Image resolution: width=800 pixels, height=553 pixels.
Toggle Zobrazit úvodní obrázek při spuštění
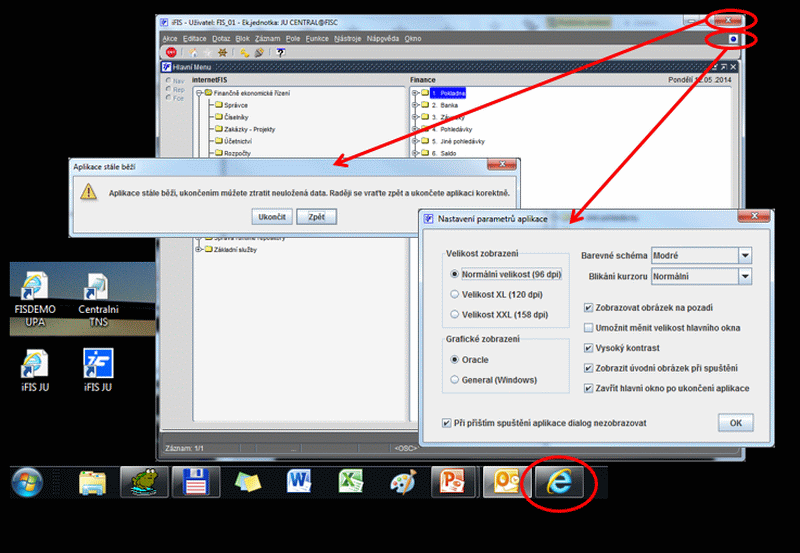[x=588, y=368]
